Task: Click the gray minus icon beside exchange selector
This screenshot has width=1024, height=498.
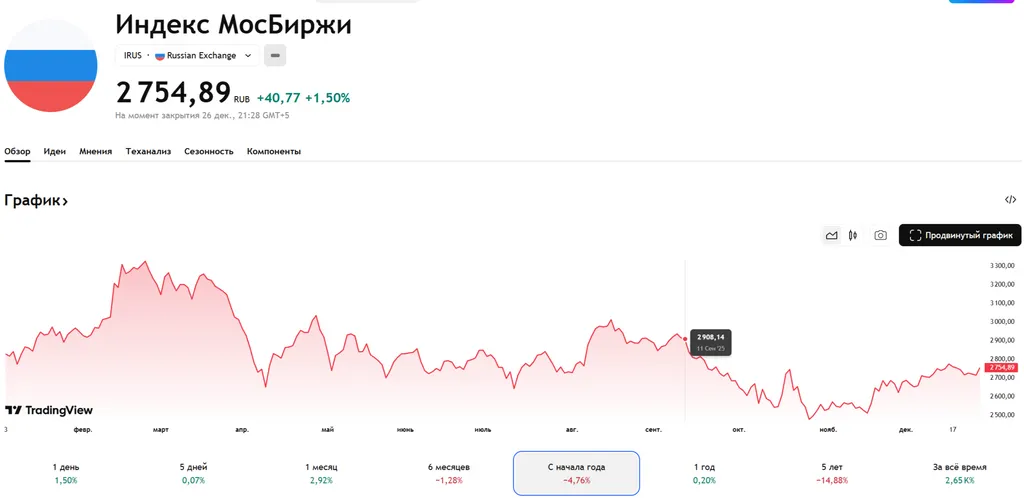Action: tap(275, 56)
